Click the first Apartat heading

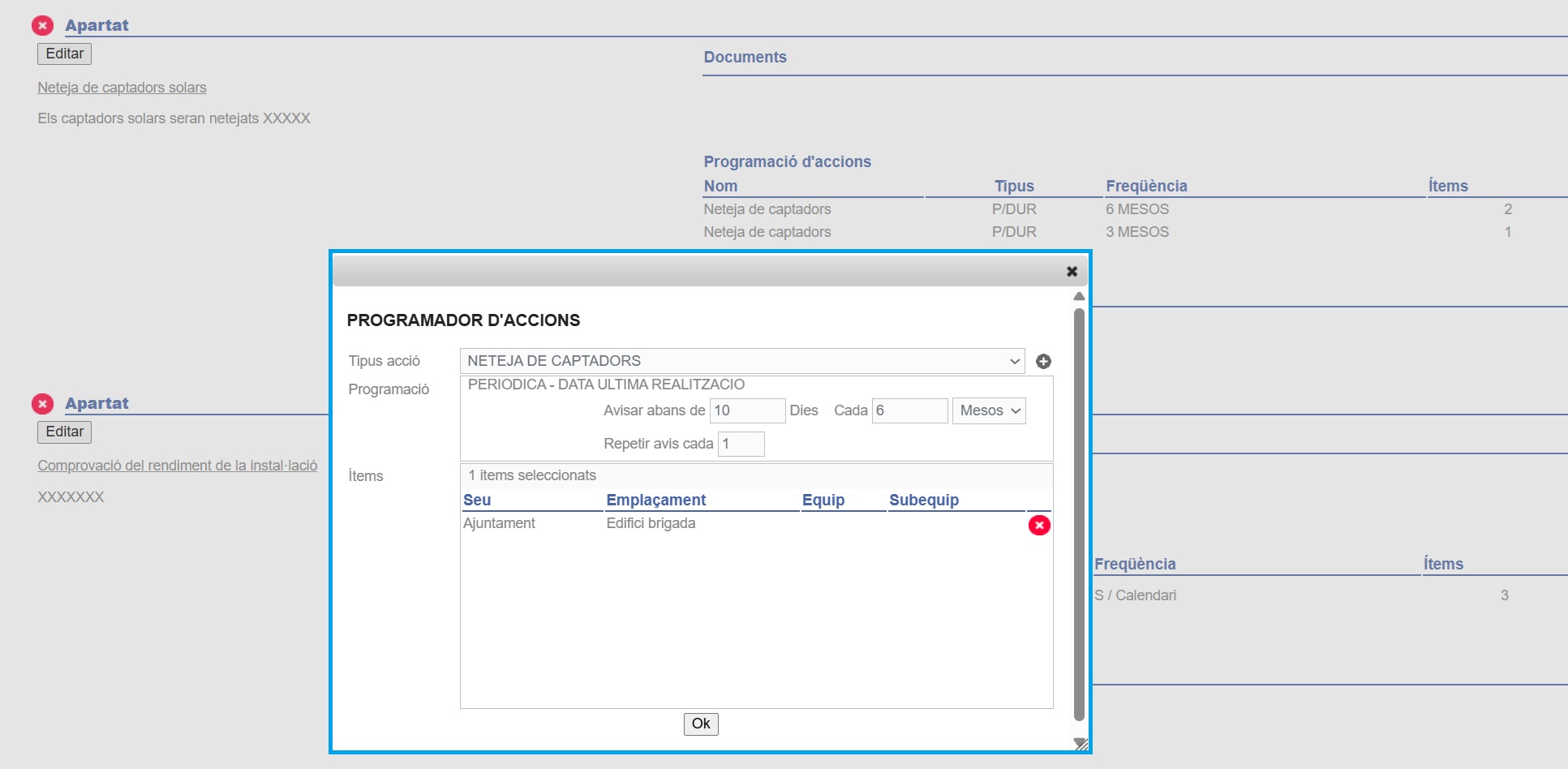click(97, 25)
